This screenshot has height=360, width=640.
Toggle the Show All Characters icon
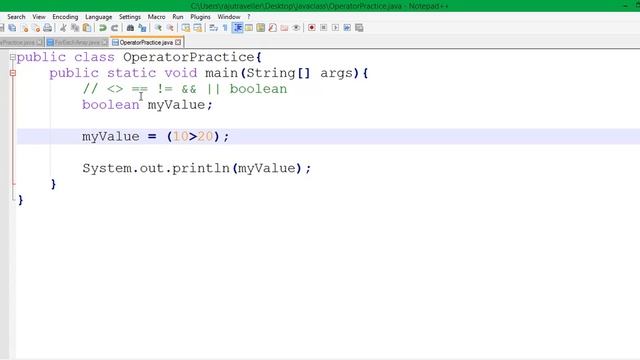(x=225, y=28)
